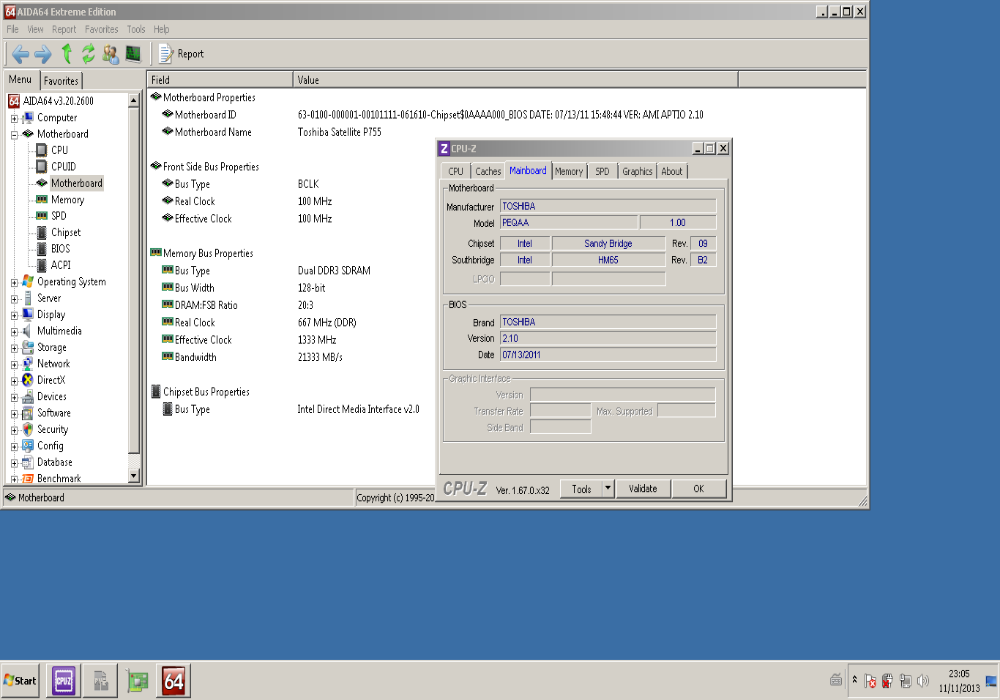Open the Report menu in the menu bar
The width and height of the screenshot is (1000, 700).
coord(64,29)
